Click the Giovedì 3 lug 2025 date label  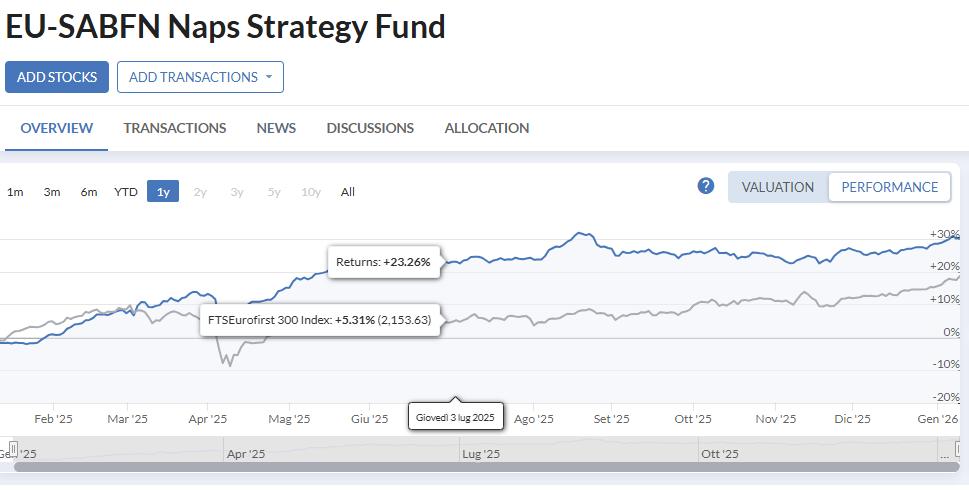pyautogui.click(x=455, y=417)
